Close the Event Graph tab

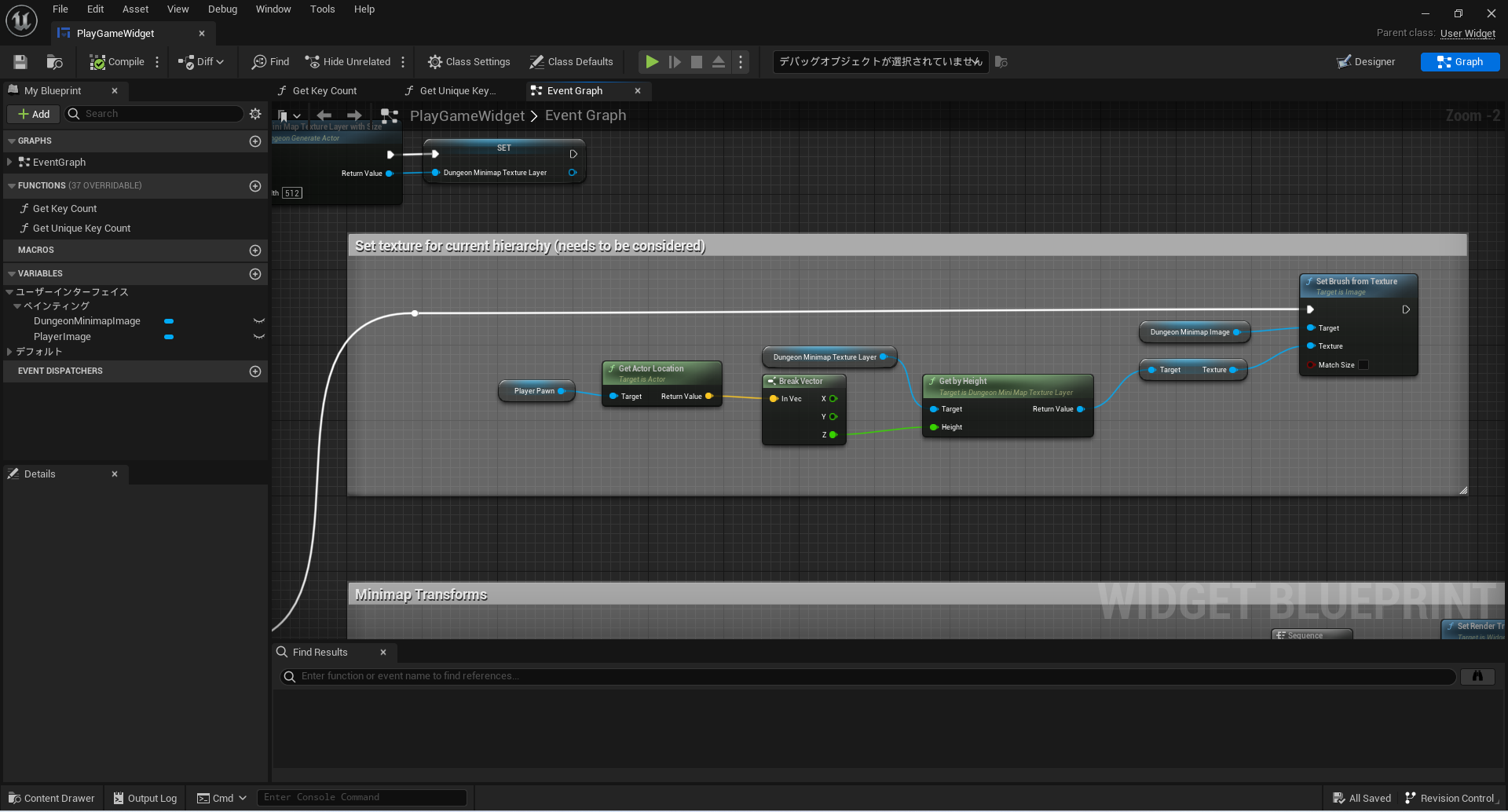coord(638,91)
